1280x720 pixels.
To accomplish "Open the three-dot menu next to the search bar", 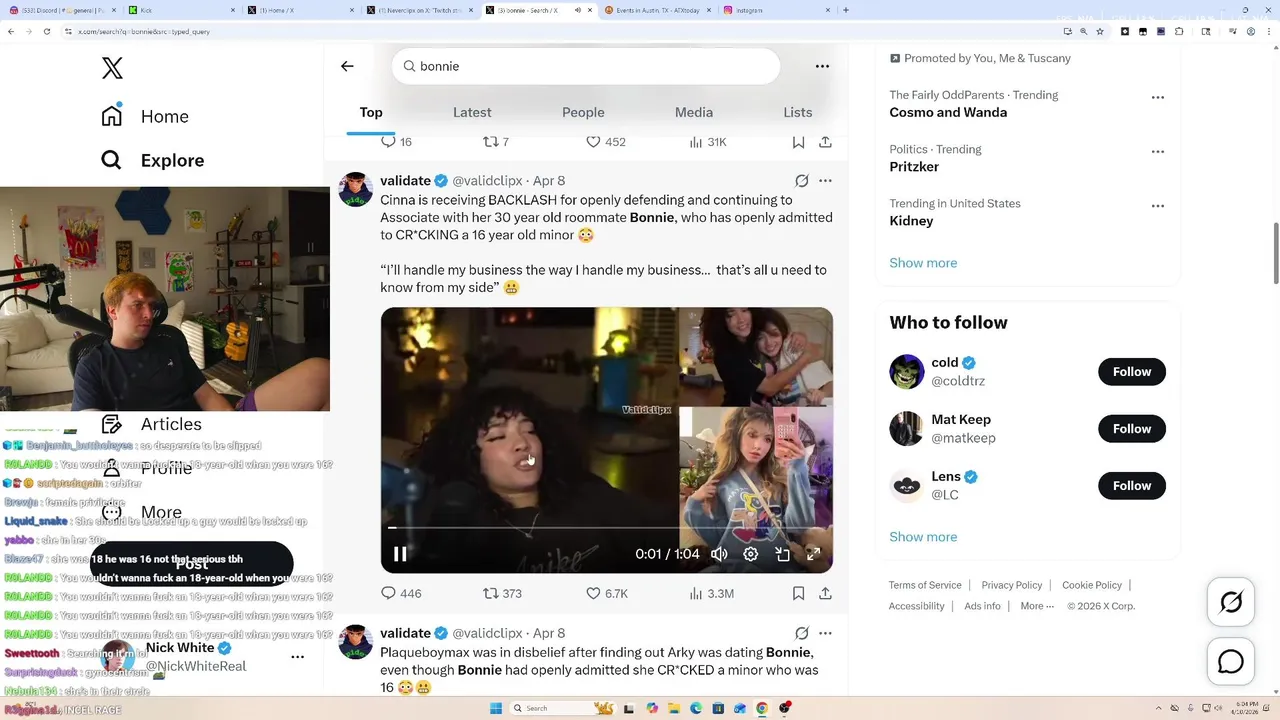I will (x=822, y=66).
